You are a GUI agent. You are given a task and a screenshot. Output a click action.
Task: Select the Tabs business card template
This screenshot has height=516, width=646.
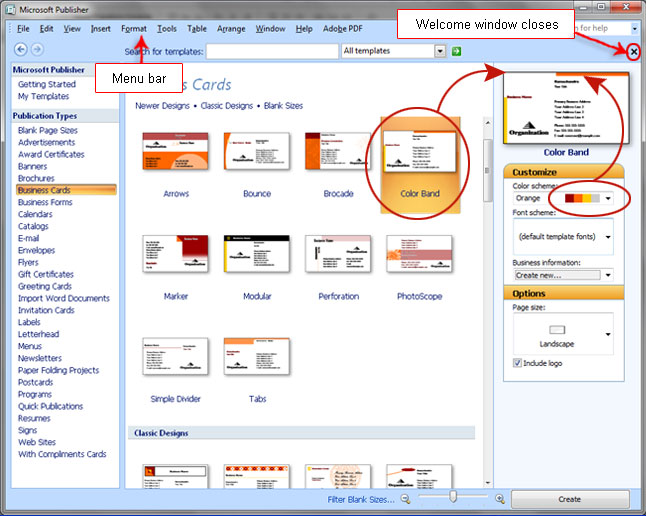(x=257, y=357)
